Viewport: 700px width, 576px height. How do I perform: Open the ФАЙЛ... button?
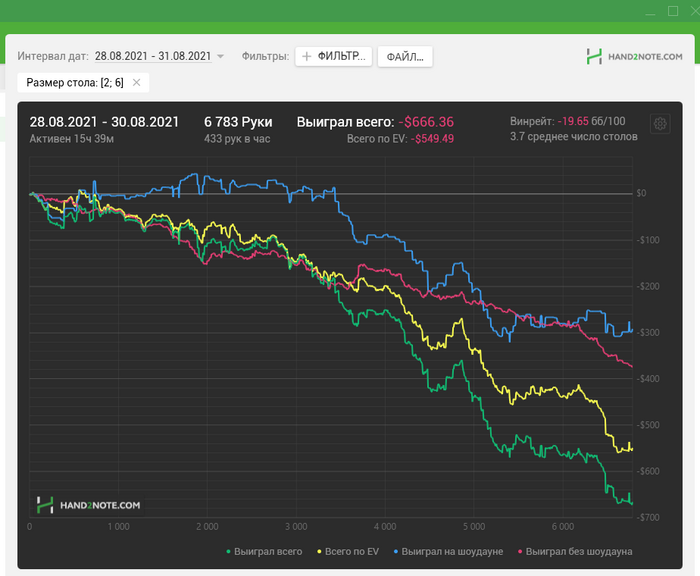point(405,57)
